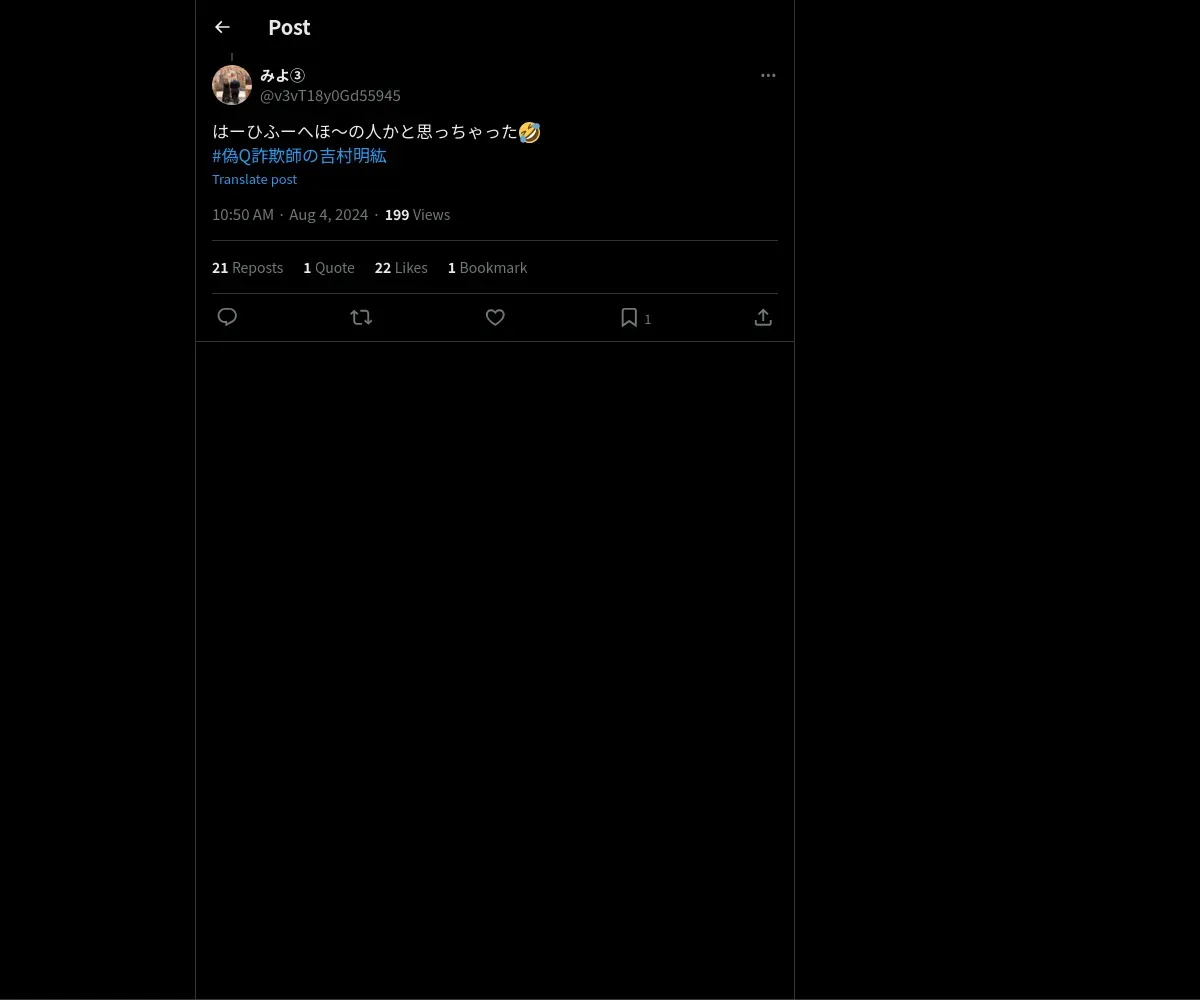Open the author's profile avatar
1200x1000 pixels.
pyautogui.click(x=232, y=85)
